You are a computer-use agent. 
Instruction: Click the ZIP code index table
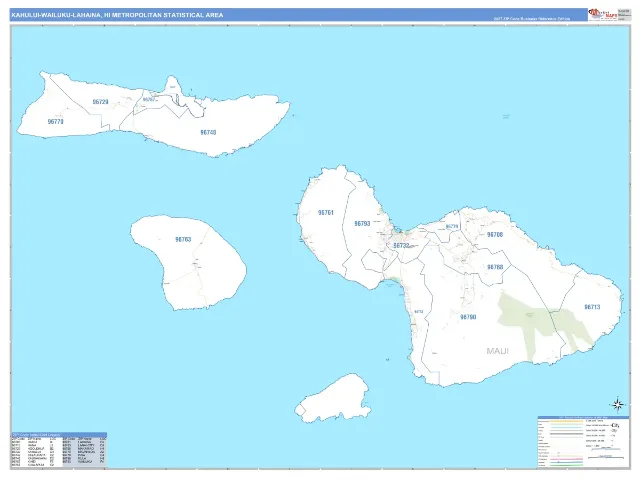click(x=59, y=450)
